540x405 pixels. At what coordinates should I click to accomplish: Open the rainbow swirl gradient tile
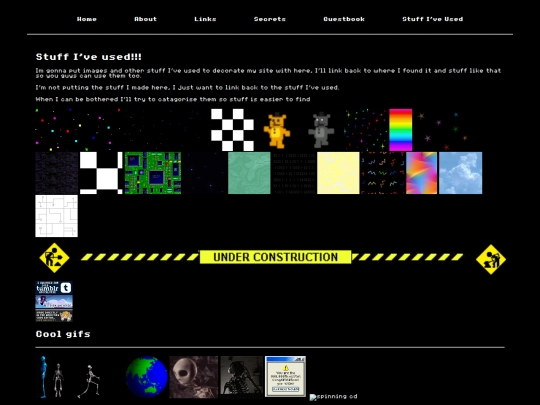(422, 173)
